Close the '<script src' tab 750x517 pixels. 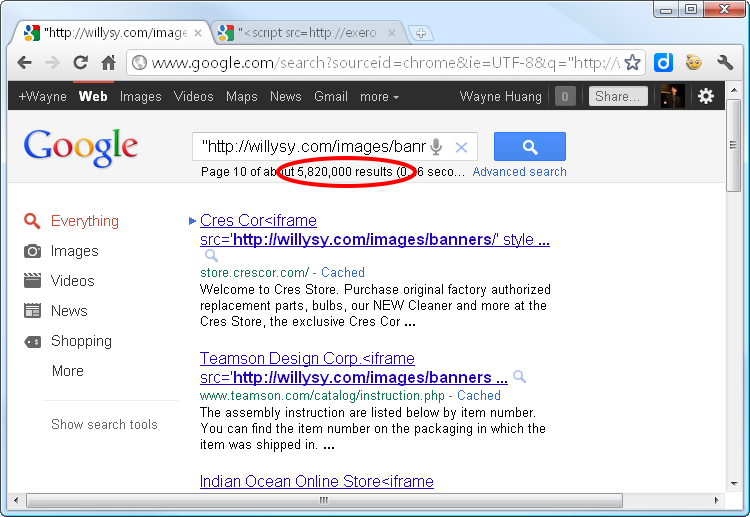(x=392, y=33)
